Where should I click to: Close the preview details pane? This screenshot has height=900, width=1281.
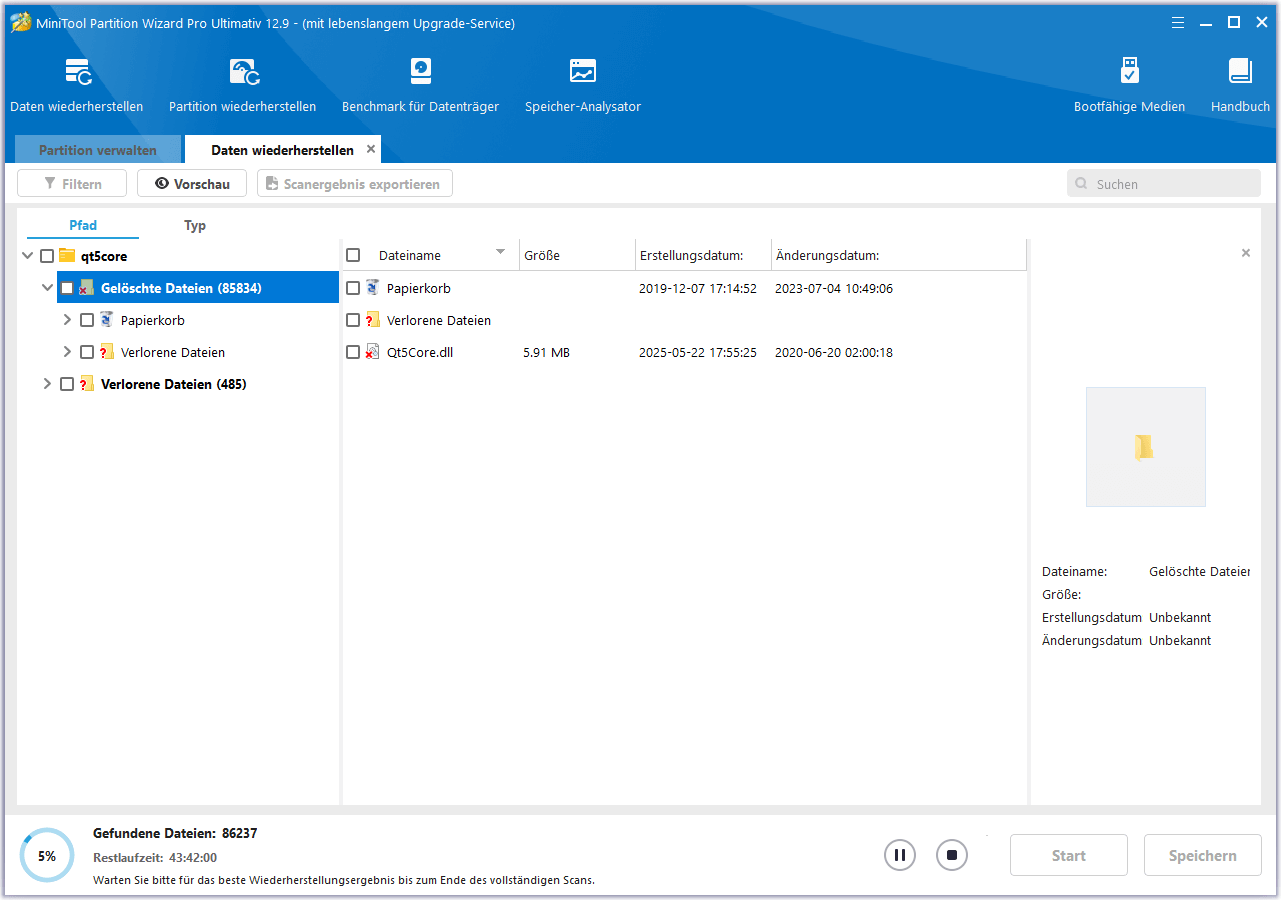[1246, 253]
